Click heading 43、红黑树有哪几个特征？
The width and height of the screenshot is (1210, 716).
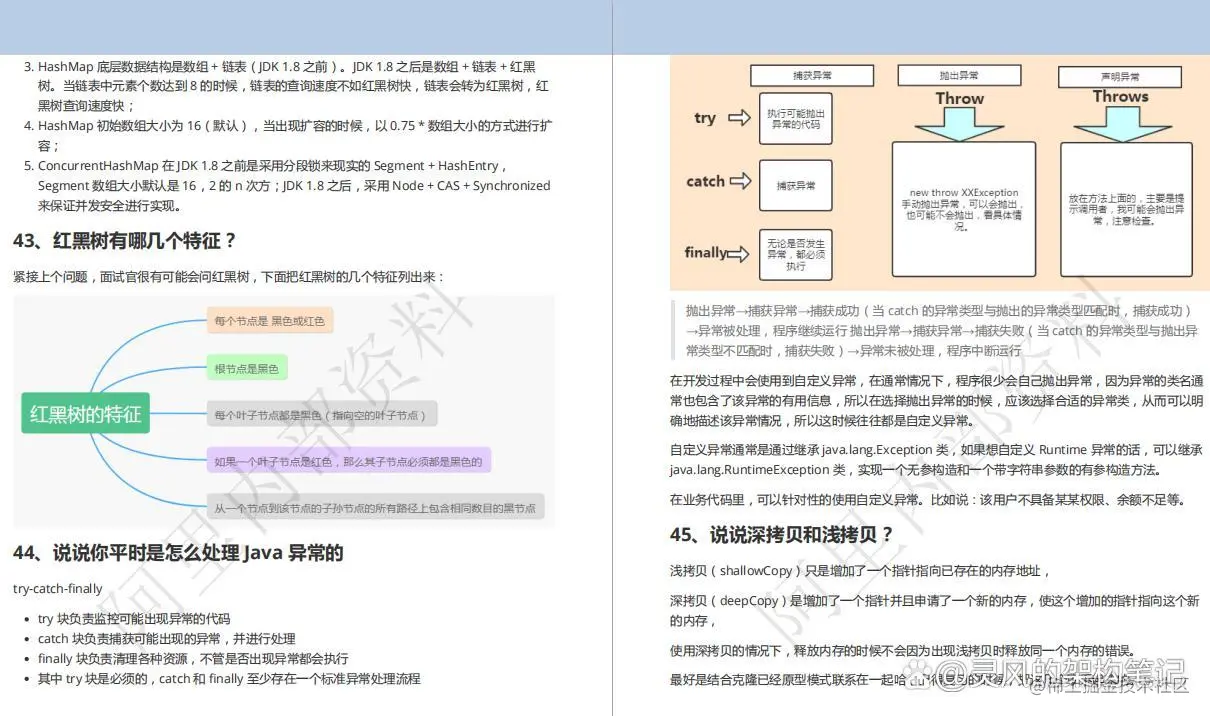pyautogui.click(x=125, y=241)
